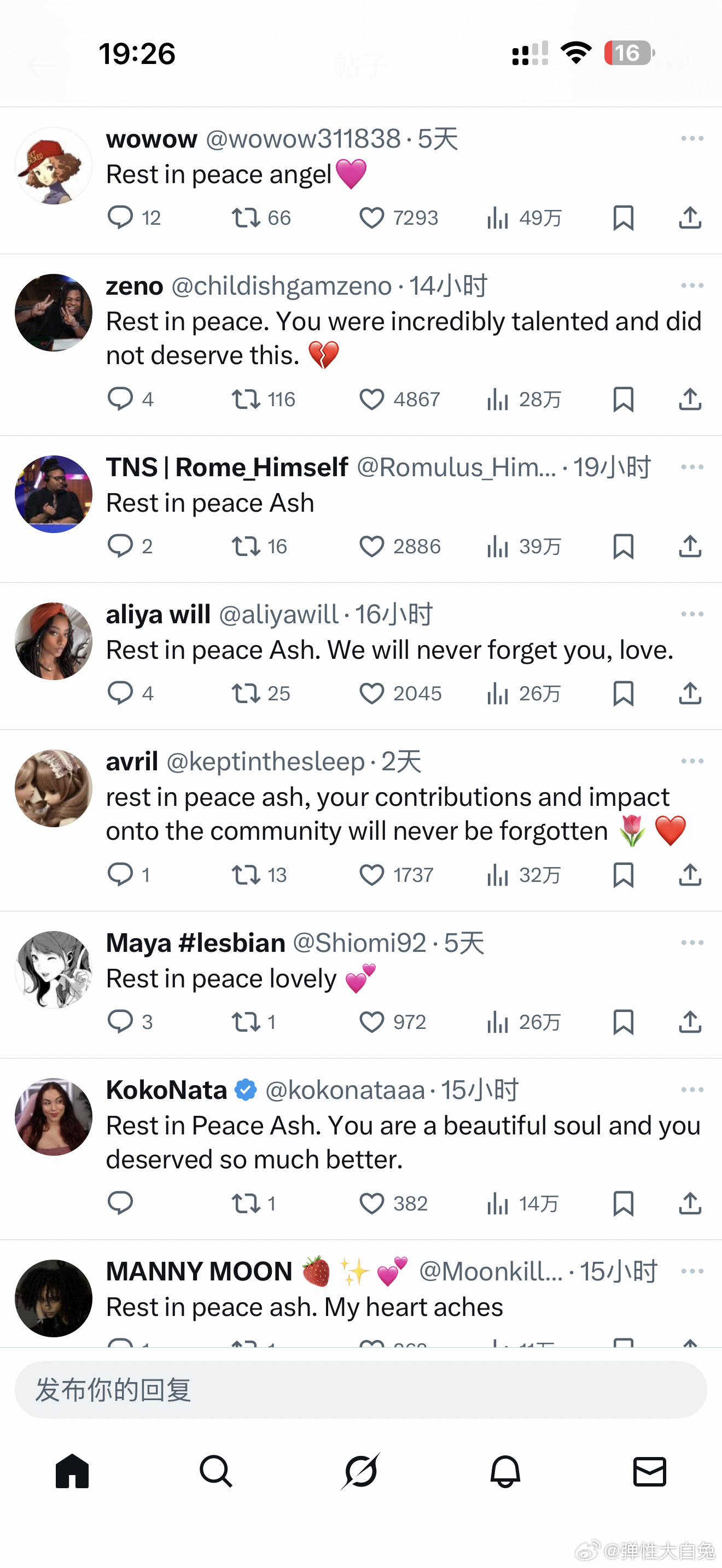Open comments on avril's reply
Viewport: 722px width, 1568px height.
120,875
